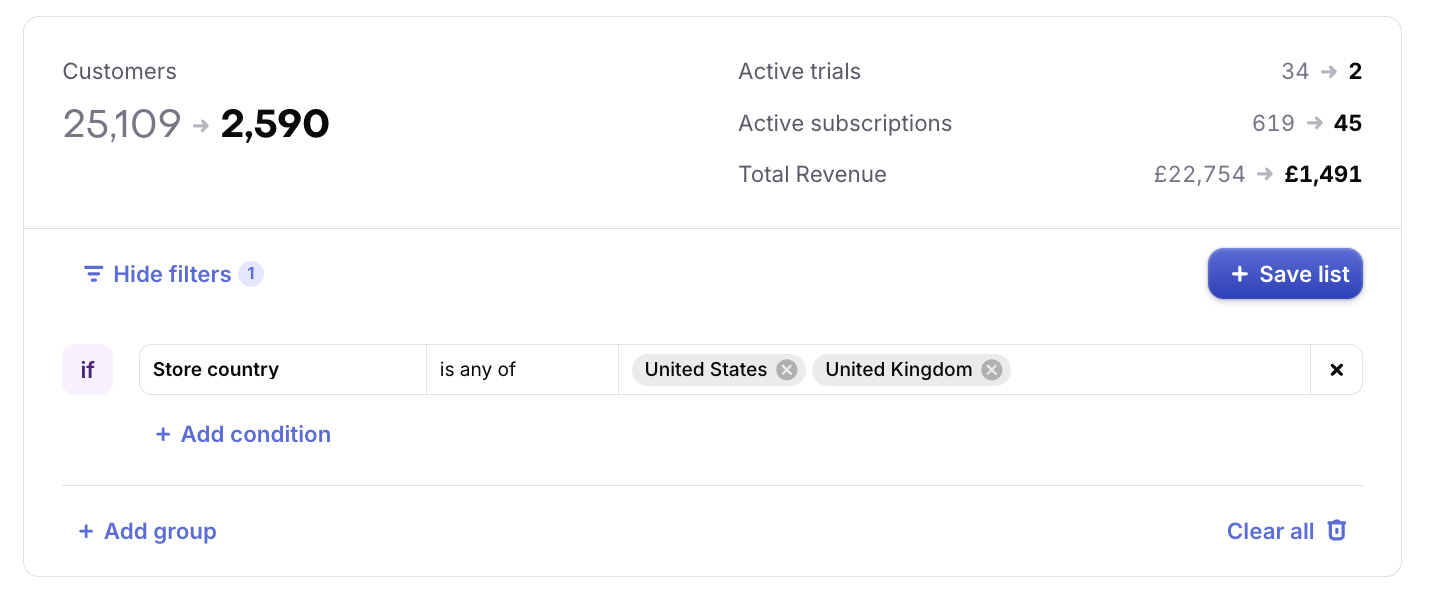Clear all filters
The height and width of the screenshot is (594, 1430).
(1287, 531)
